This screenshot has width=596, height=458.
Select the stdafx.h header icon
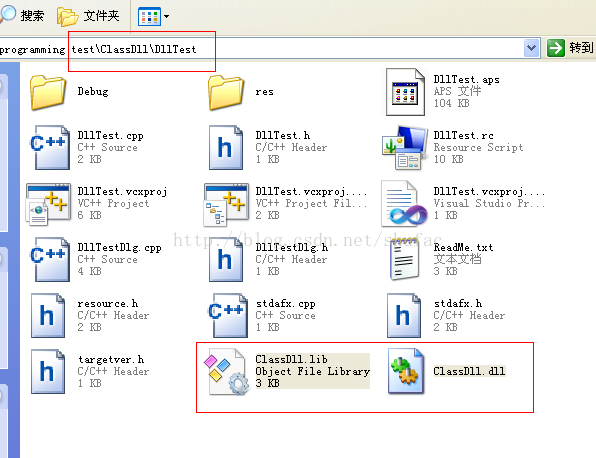pyautogui.click(x=404, y=315)
